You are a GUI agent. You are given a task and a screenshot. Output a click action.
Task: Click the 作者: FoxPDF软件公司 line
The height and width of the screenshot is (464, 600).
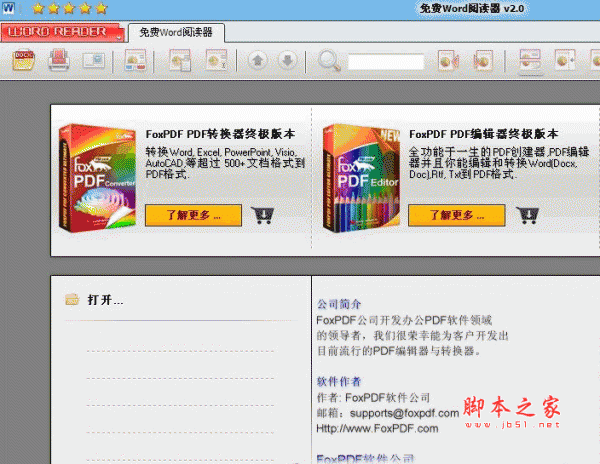[373, 398]
